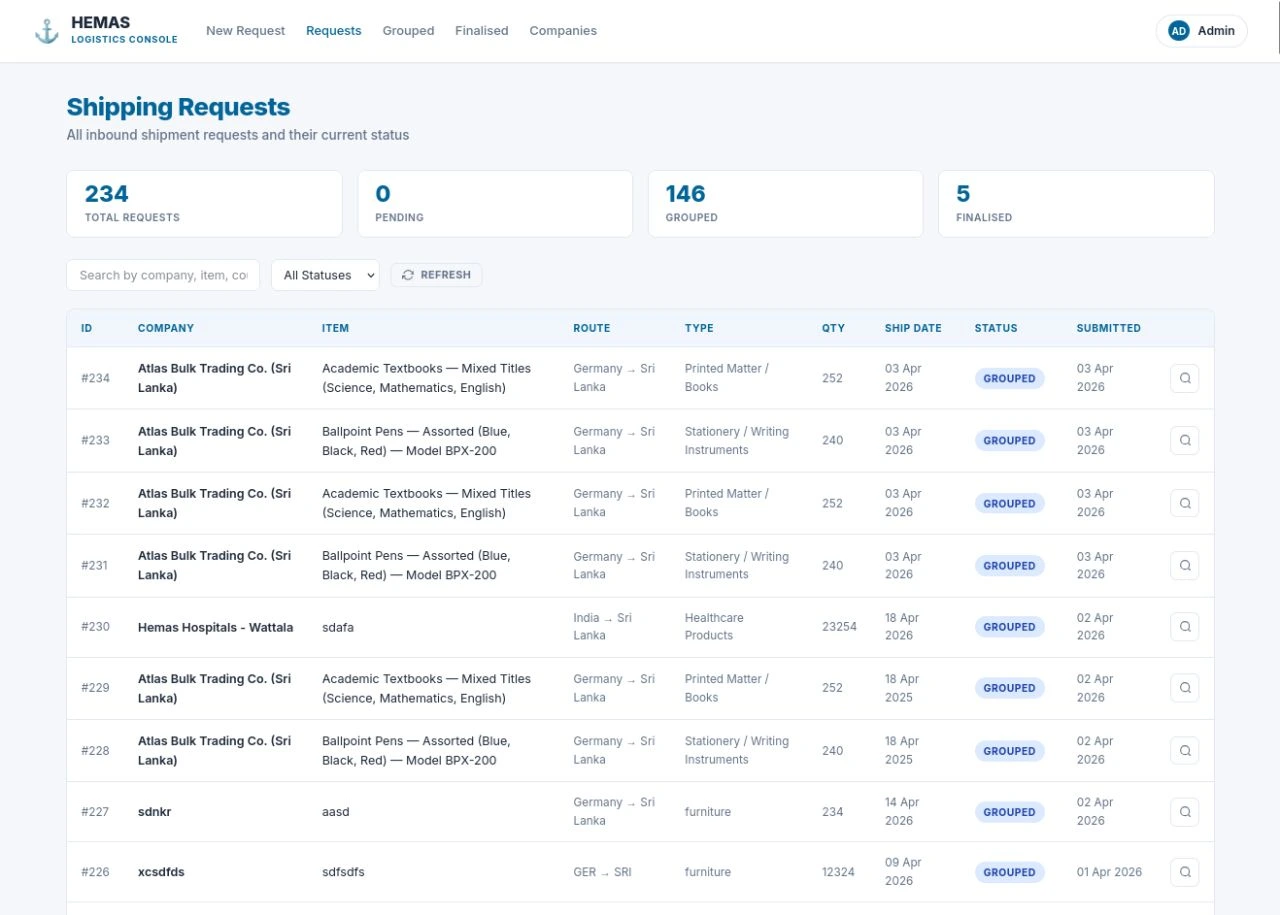Focus the search by company field

coord(163,275)
